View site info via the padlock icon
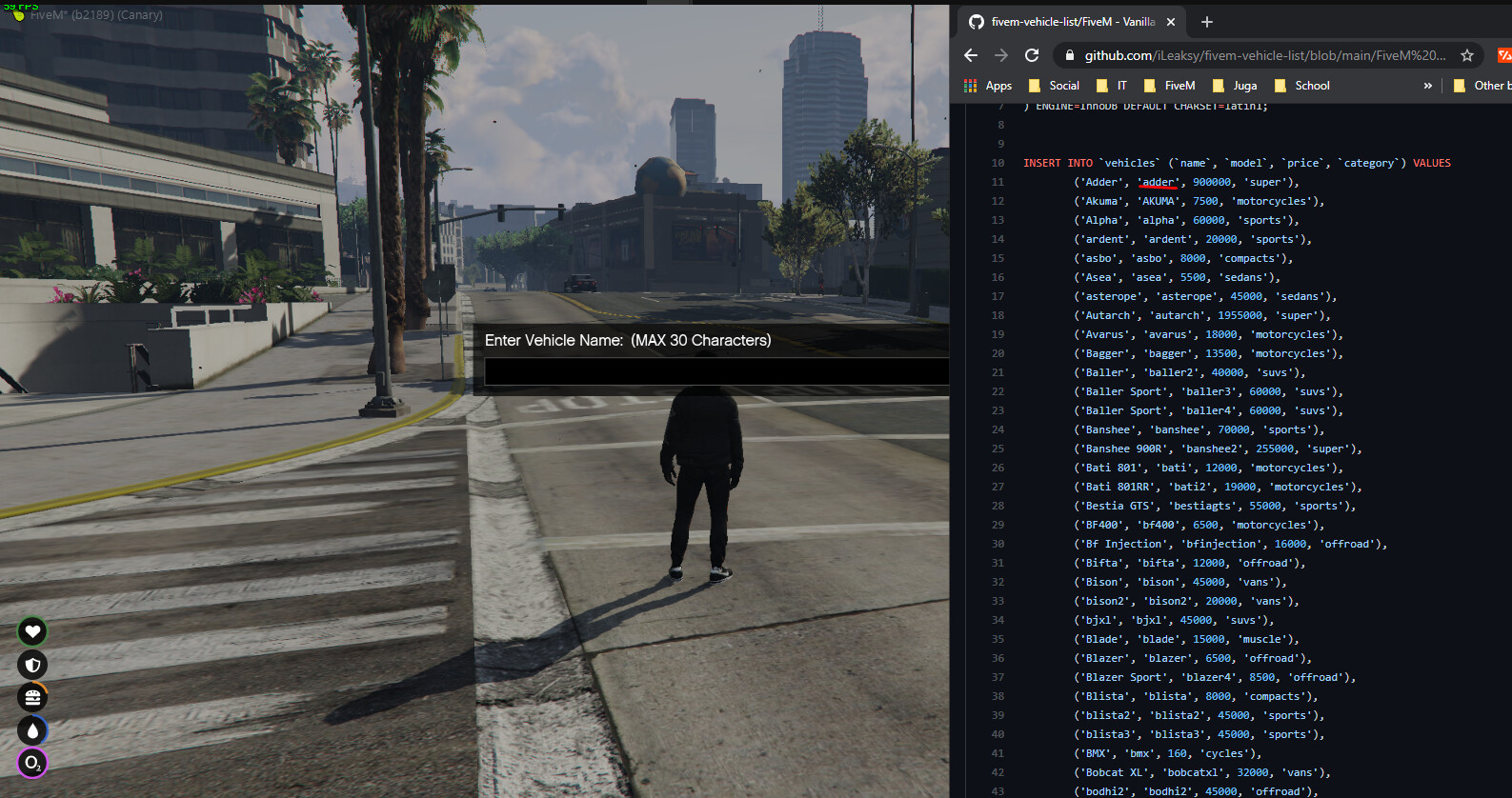Screen dimensions: 1512x798 tap(1070, 55)
